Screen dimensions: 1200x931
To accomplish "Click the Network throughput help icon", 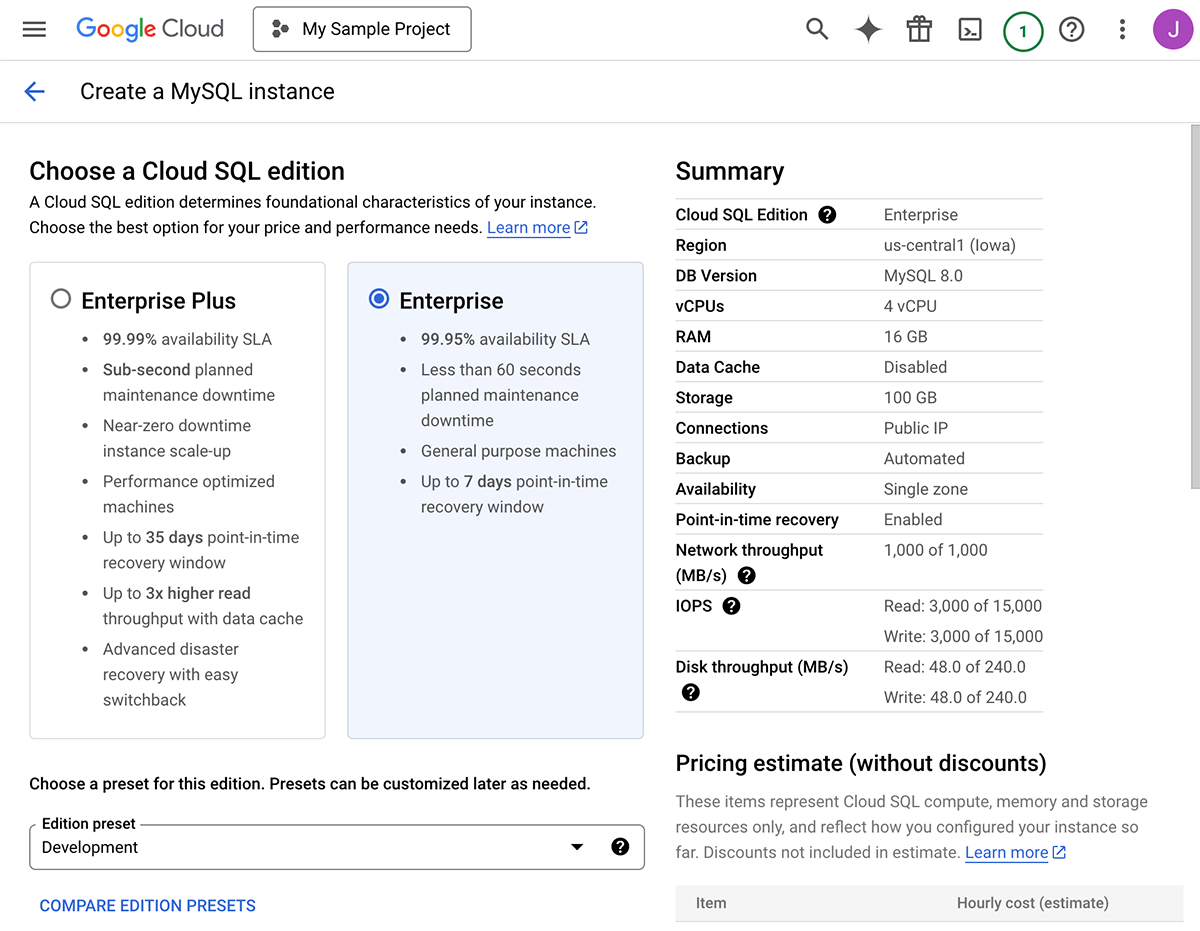I will [746, 576].
